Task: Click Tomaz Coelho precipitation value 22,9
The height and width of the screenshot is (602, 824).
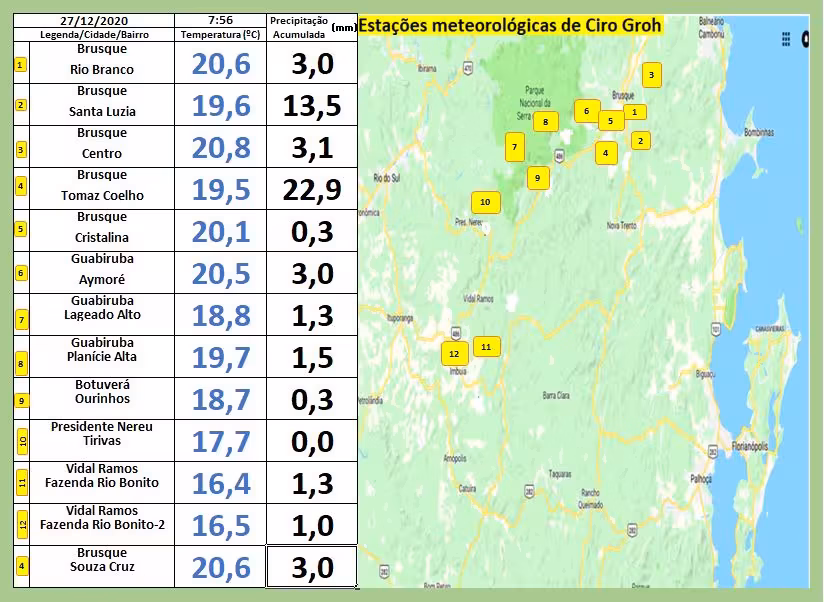Action: [312, 188]
